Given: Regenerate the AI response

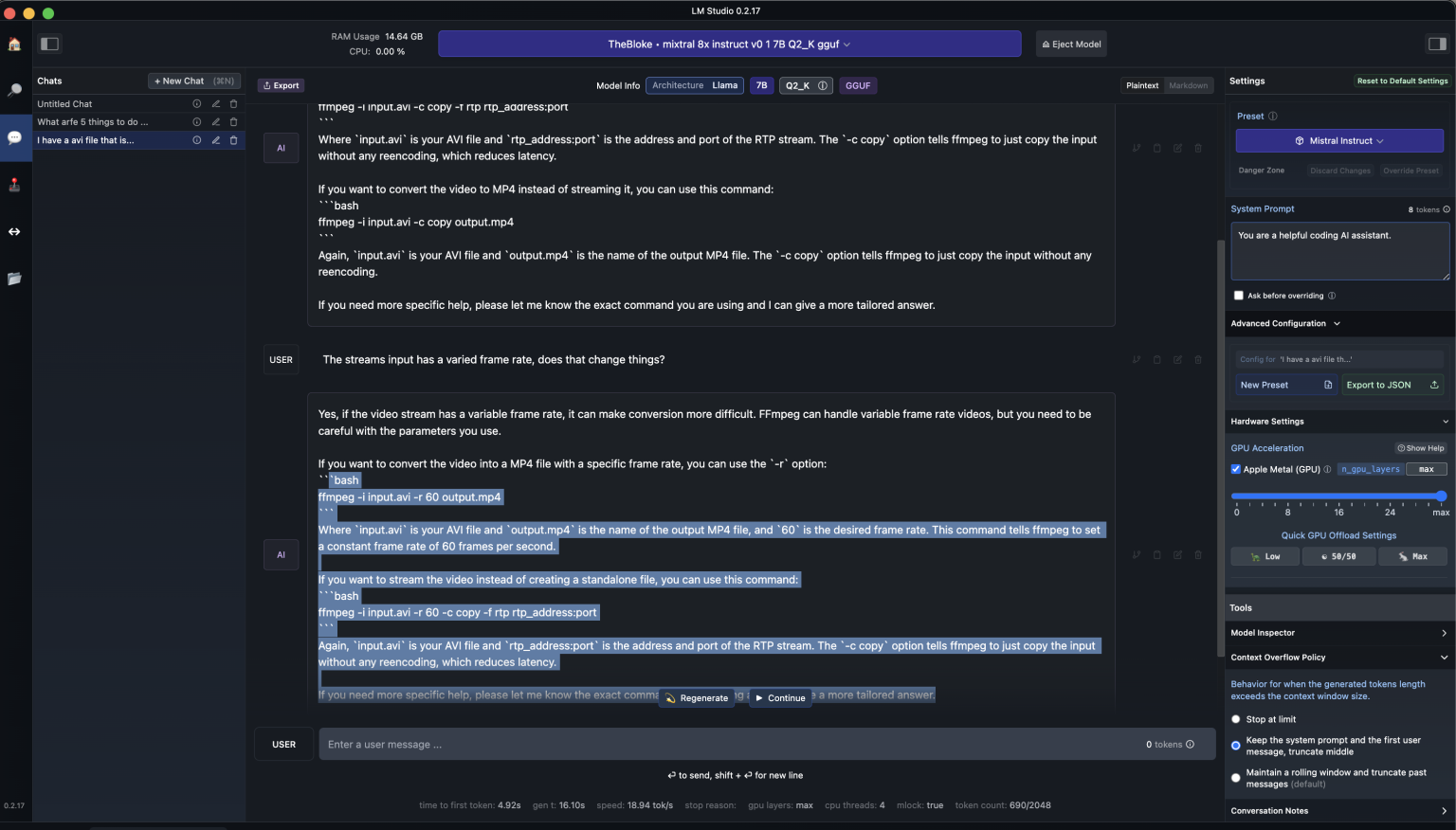Looking at the screenshot, I should [697, 697].
